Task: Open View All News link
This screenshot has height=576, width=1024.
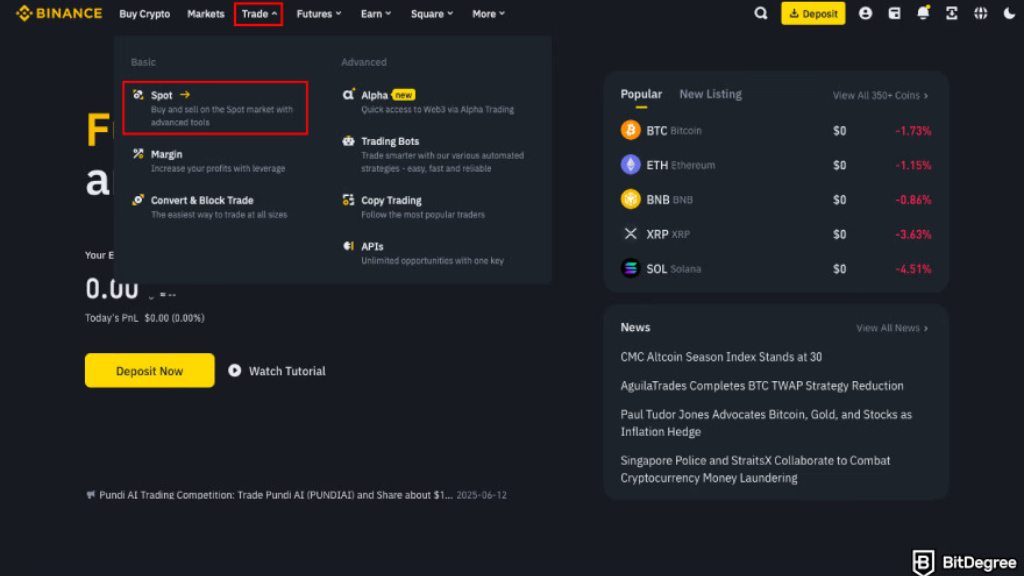Action: (x=892, y=328)
